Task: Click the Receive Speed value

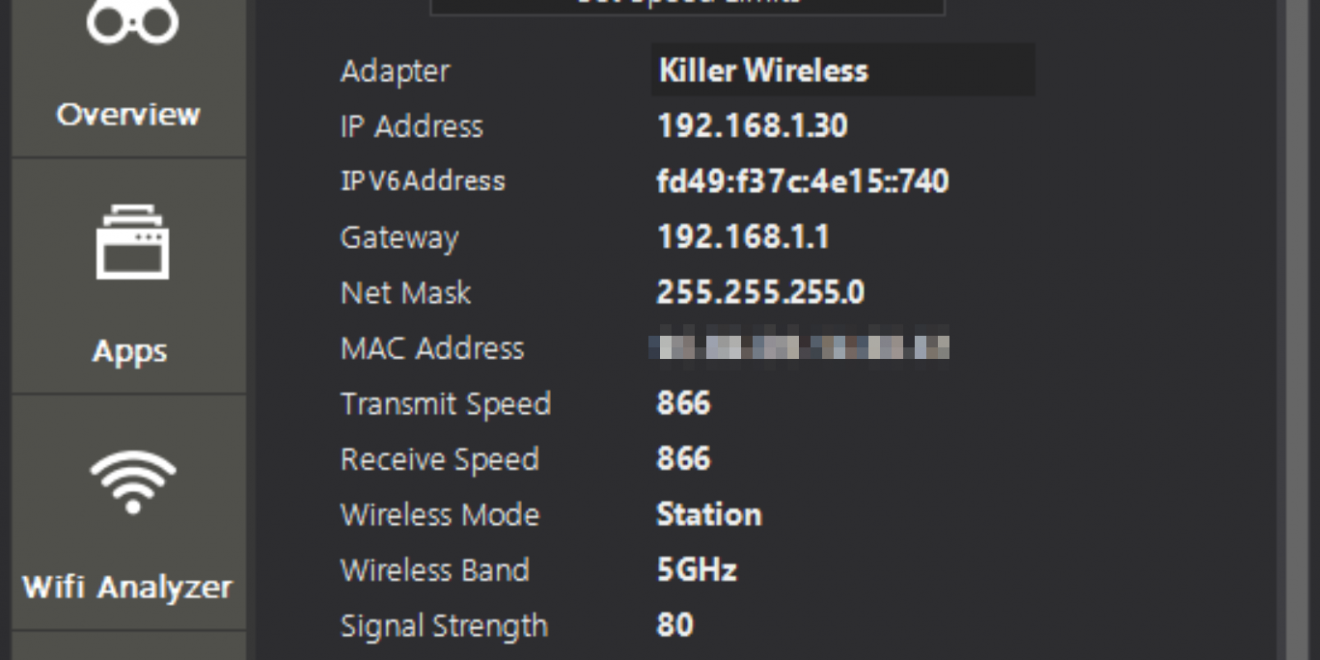Action: click(683, 459)
